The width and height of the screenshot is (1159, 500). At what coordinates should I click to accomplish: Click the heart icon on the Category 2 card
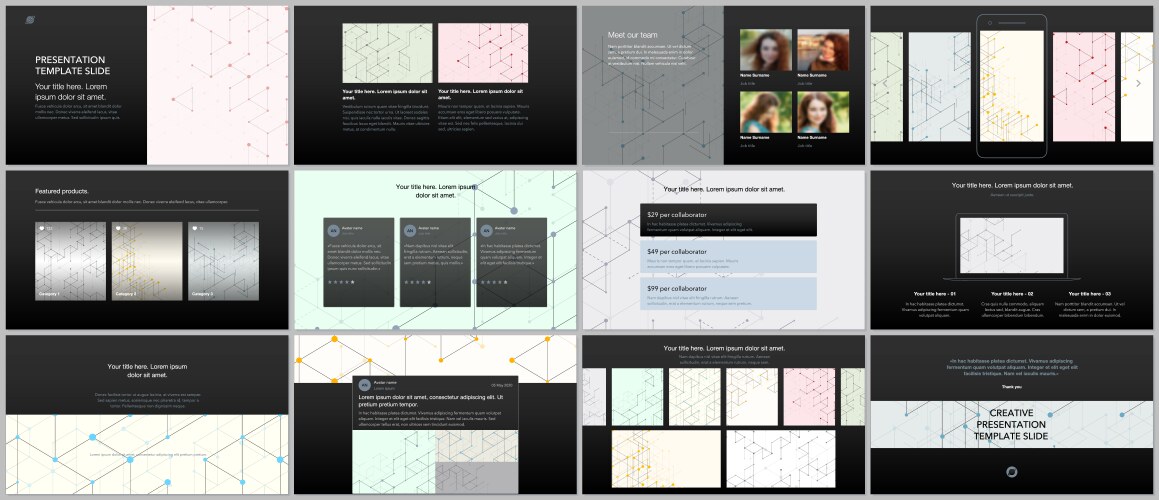click(x=118, y=229)
